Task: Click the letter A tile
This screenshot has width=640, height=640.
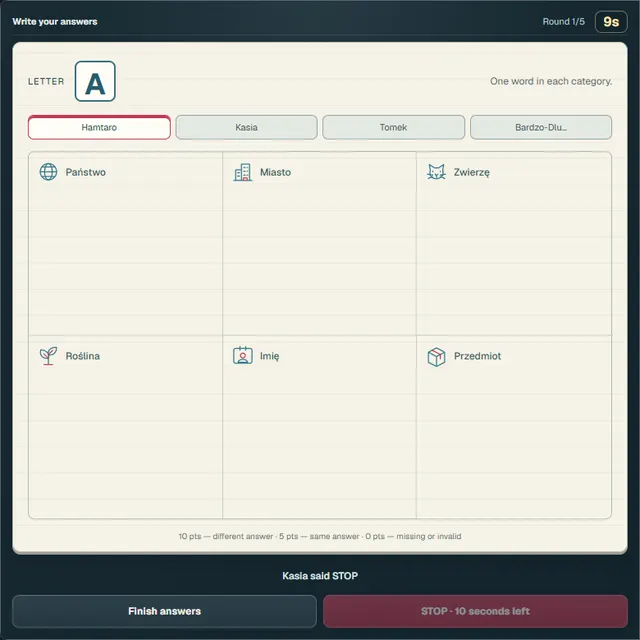Action: (95, 81)
